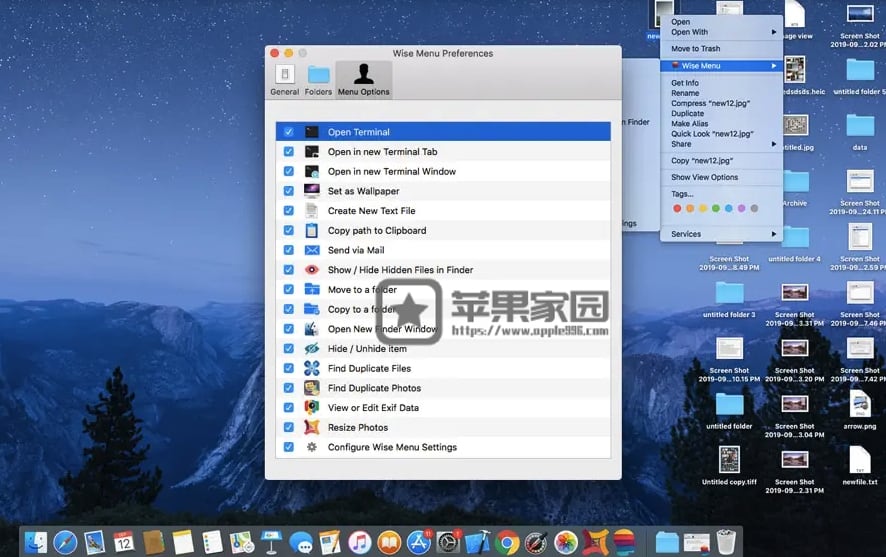Apply the green tag color
The image size is (886, 557).
715,208
